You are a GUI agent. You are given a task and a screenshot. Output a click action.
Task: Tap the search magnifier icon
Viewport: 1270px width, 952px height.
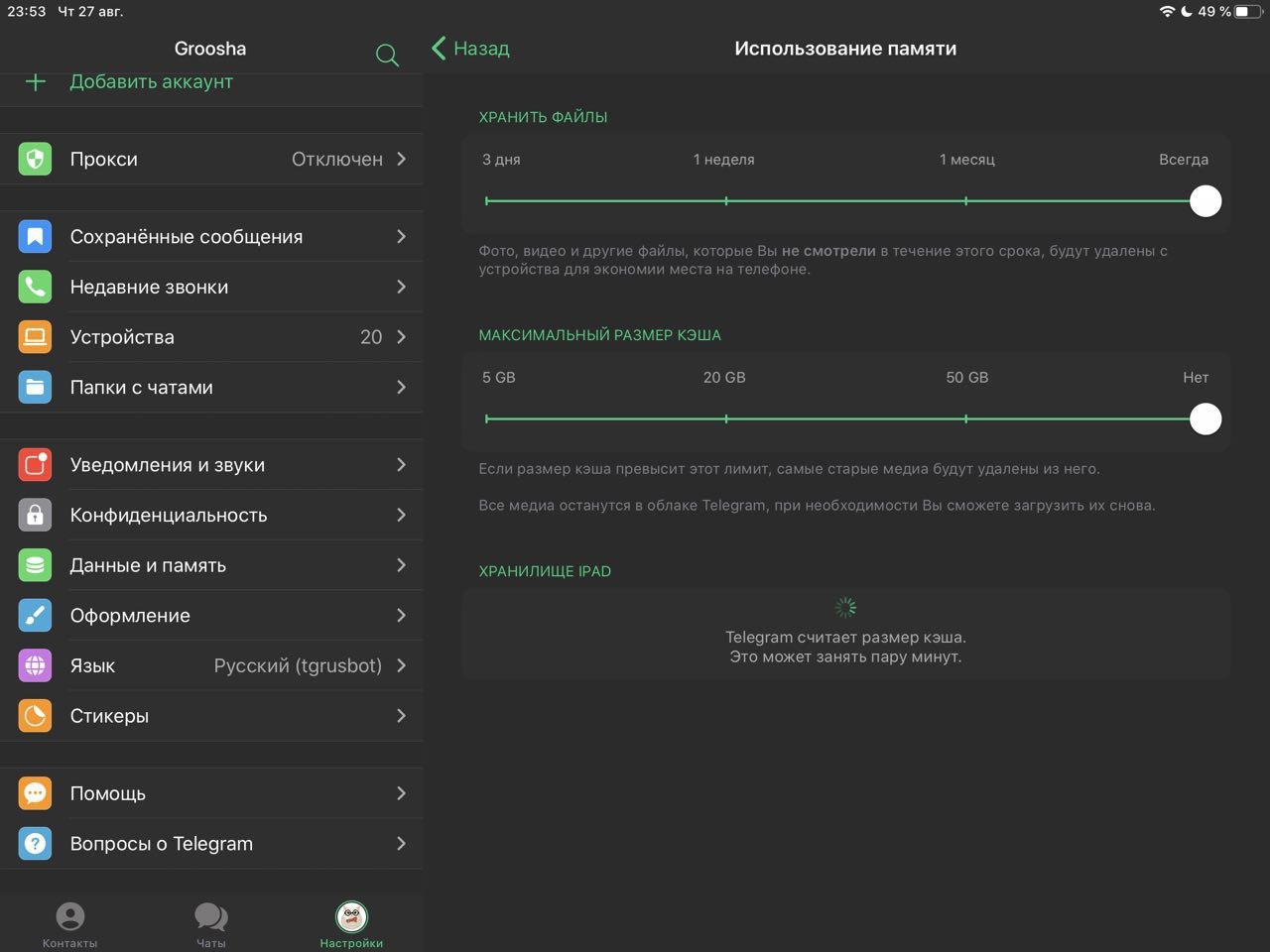tap(387, 55)
